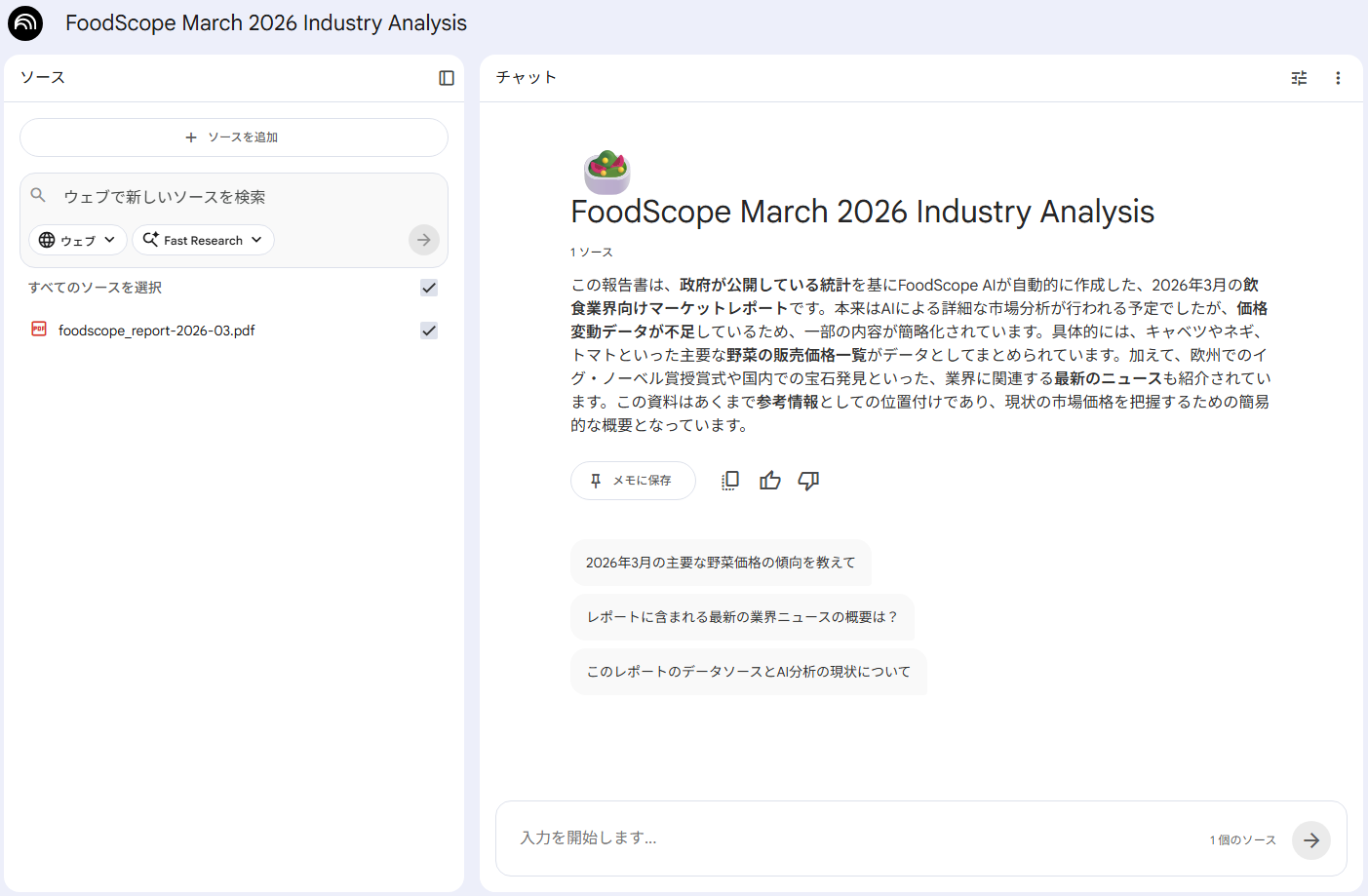Open chat settings tune icon
The width and height of the screenshot is (1368, 896).
(x=1299, y=78)
